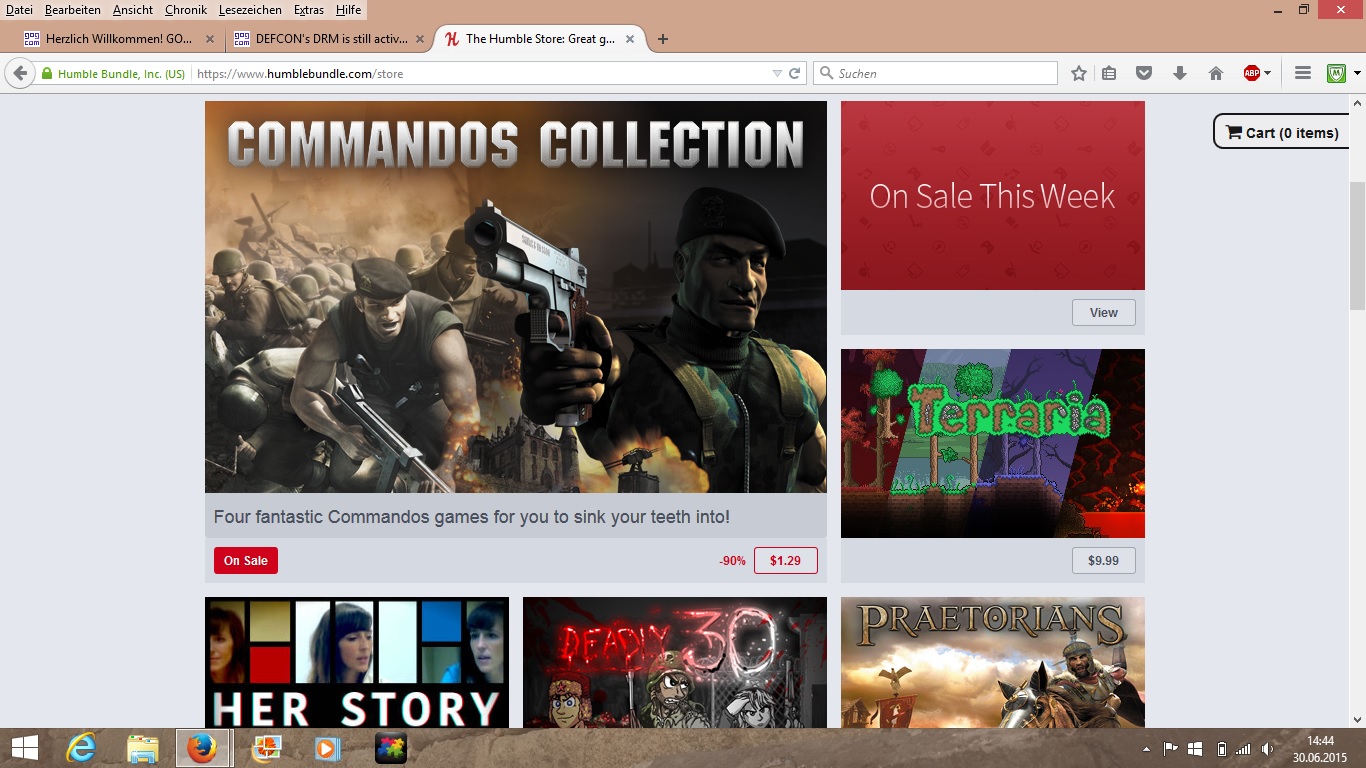Click the Firefox taskbar icon
The height and width of the screenshot is (768, 1366).
204,748
